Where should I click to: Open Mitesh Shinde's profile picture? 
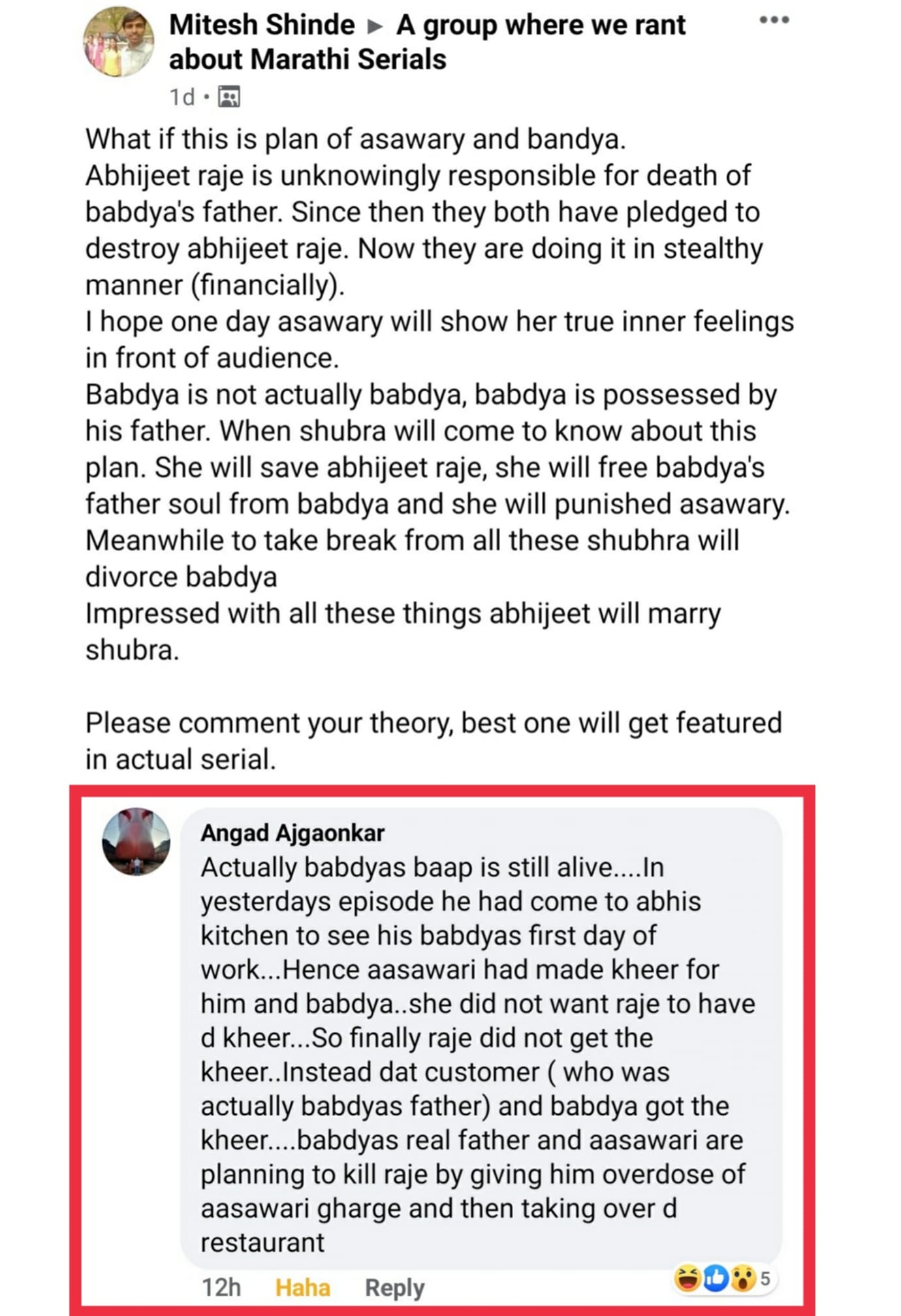119,42
